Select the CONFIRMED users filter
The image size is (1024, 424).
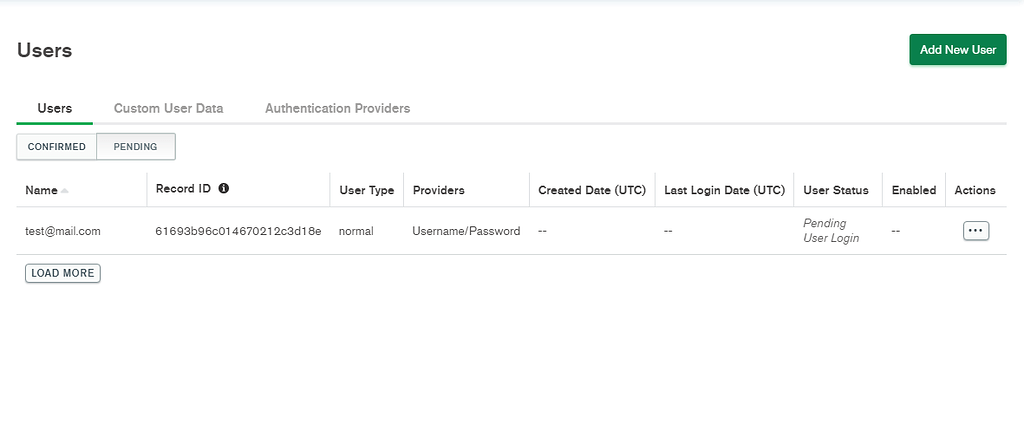[x=57, y=147]
